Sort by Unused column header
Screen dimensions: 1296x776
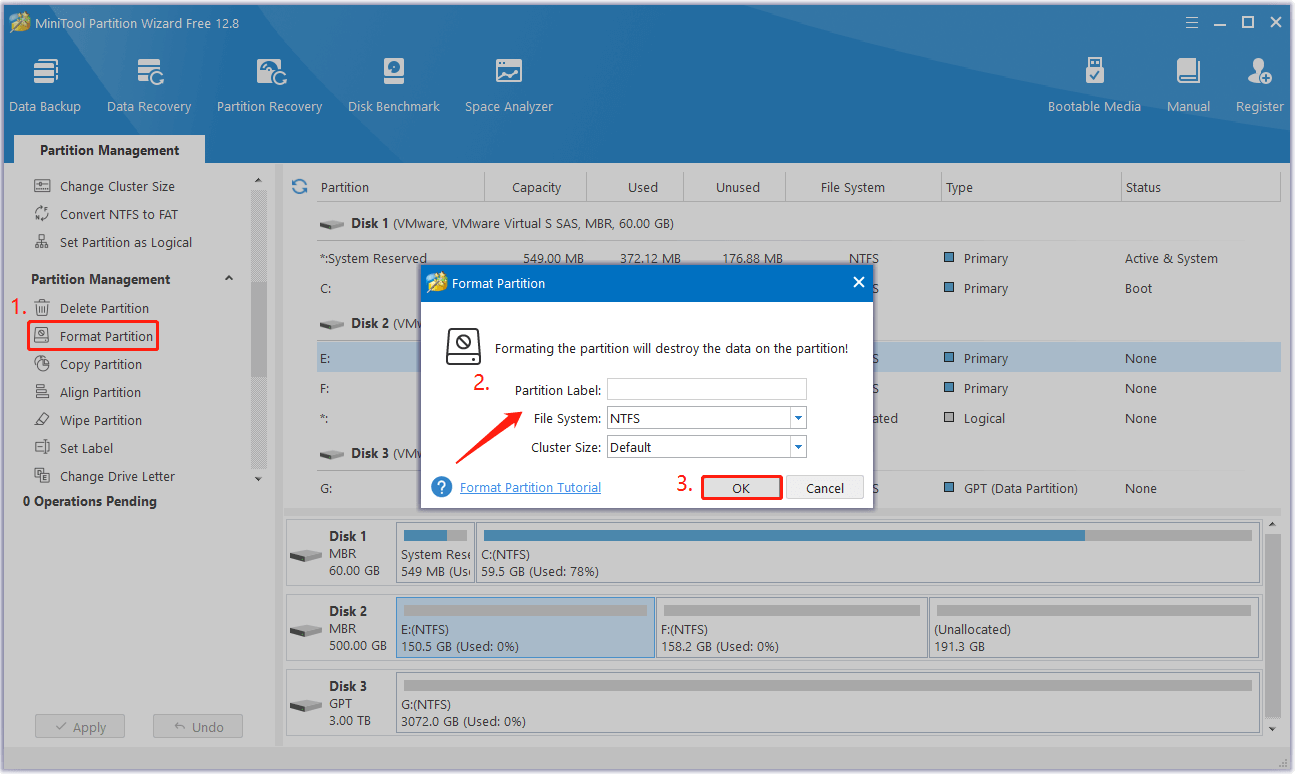[x=738, y=187]
